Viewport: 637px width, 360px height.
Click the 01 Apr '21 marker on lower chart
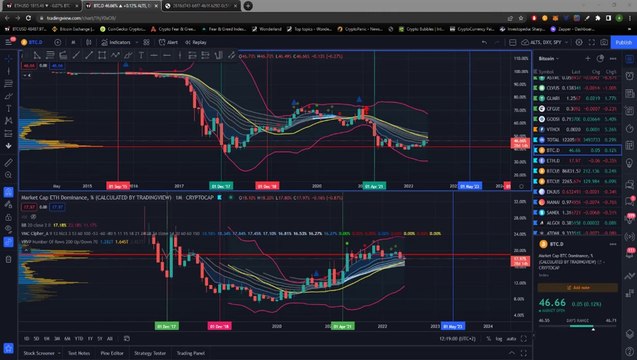[x=343, y=326]
